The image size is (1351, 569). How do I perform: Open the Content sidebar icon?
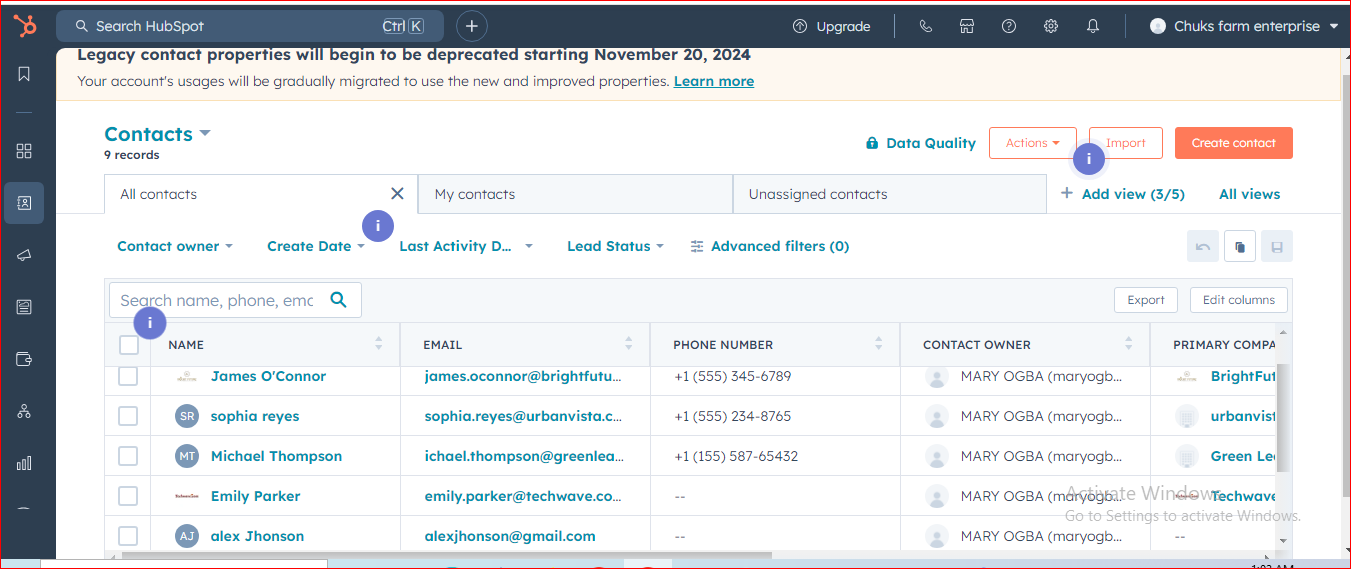tap(24, 307)
